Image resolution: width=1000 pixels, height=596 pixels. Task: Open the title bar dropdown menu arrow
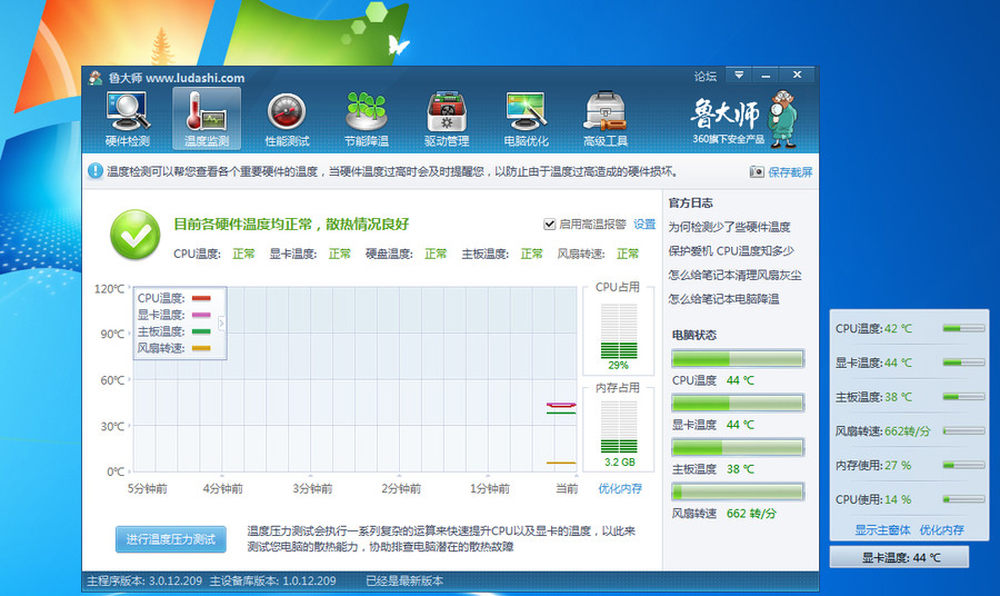point(739,75)
